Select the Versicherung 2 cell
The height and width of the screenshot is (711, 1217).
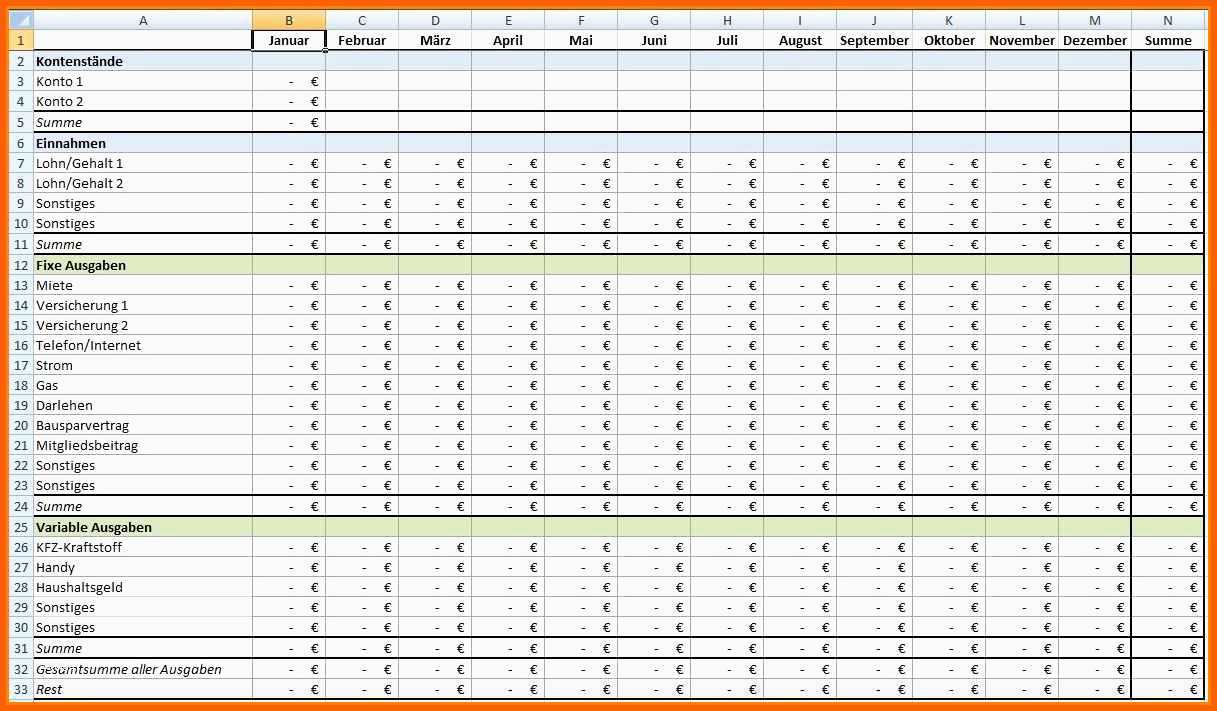(143, 325)
